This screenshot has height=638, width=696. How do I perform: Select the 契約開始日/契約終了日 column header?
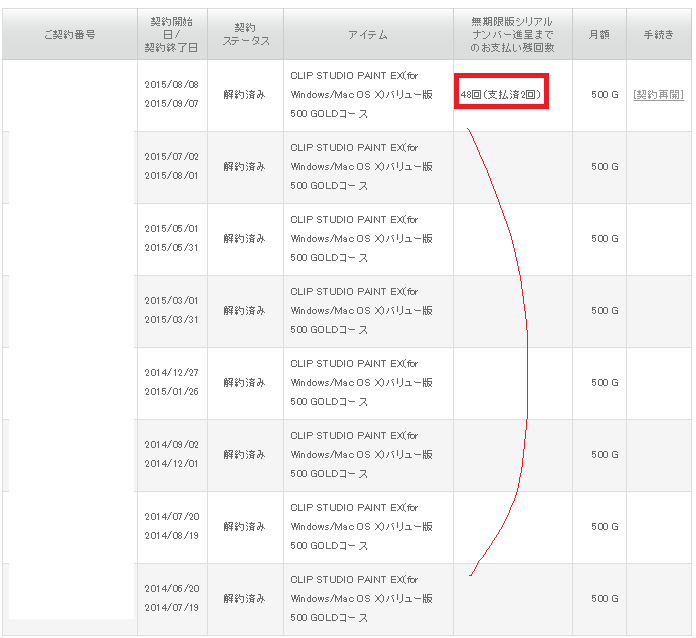172,34
